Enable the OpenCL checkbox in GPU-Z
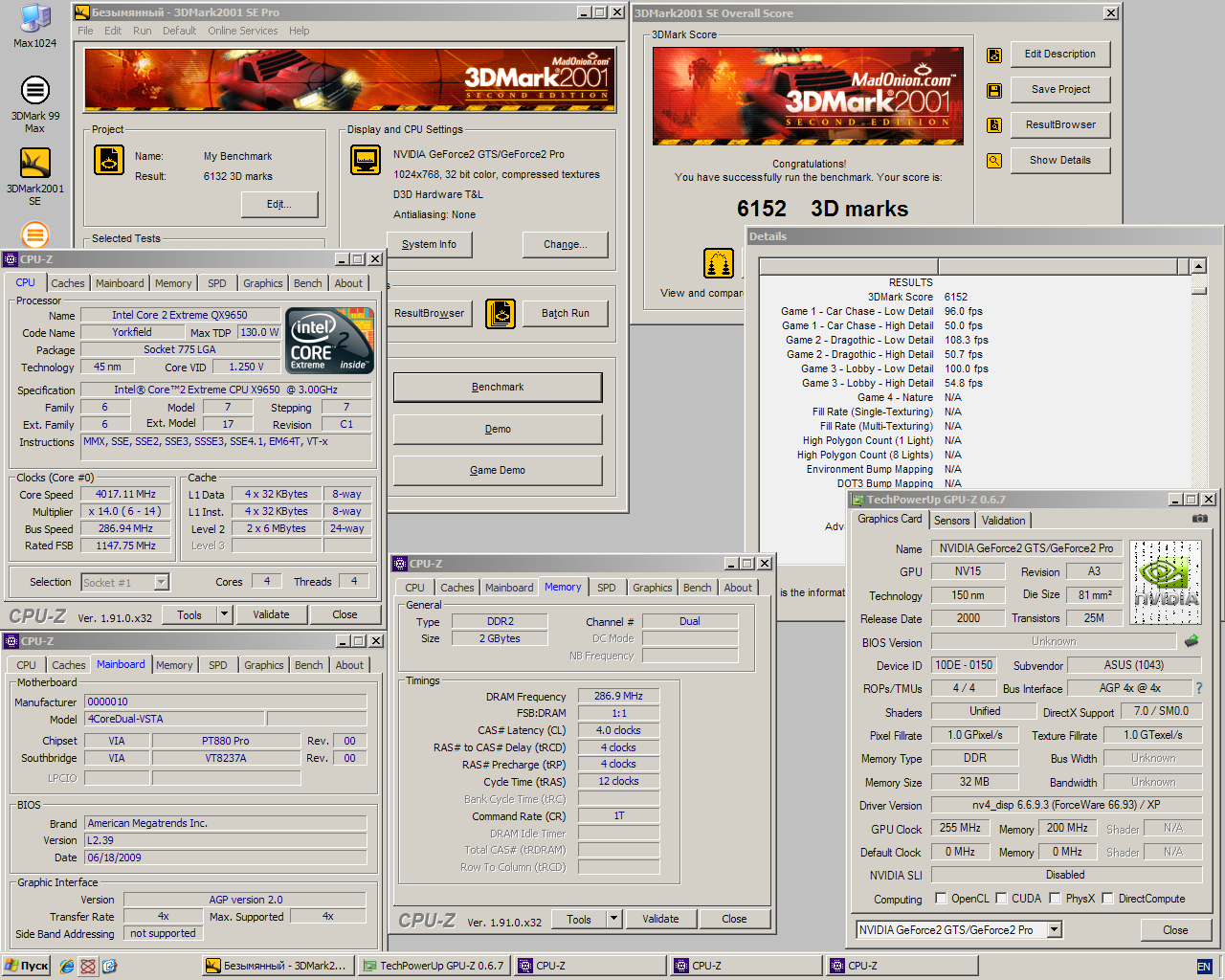Screen dimensions: 1225x980 tap(941, 899)
